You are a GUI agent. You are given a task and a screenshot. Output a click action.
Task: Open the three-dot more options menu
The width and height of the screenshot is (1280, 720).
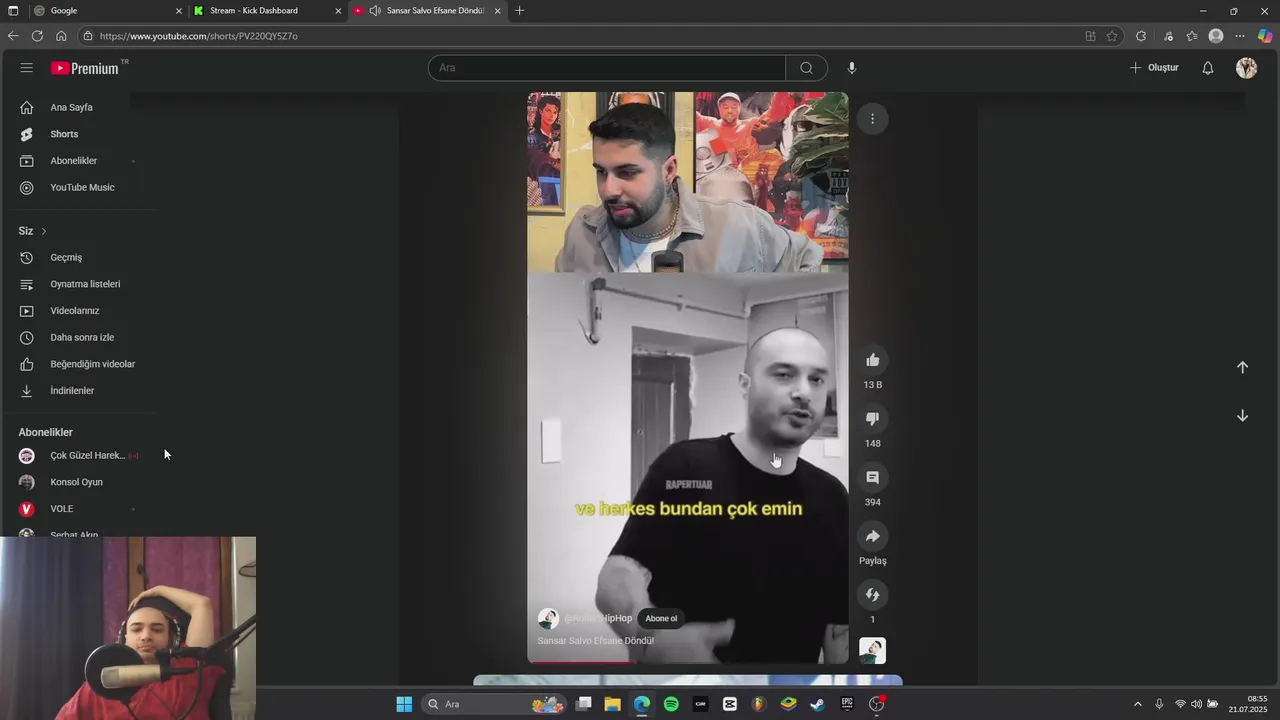tap(872, 119)
